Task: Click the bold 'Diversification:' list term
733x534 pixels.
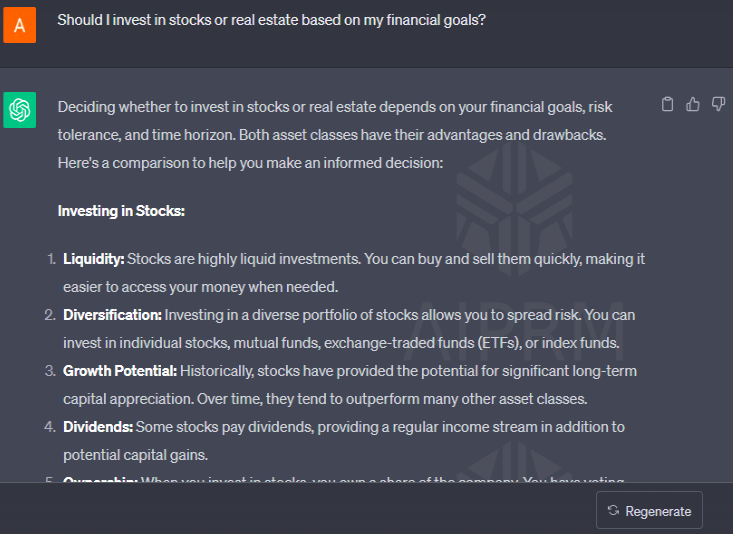Action: [112, 315]
